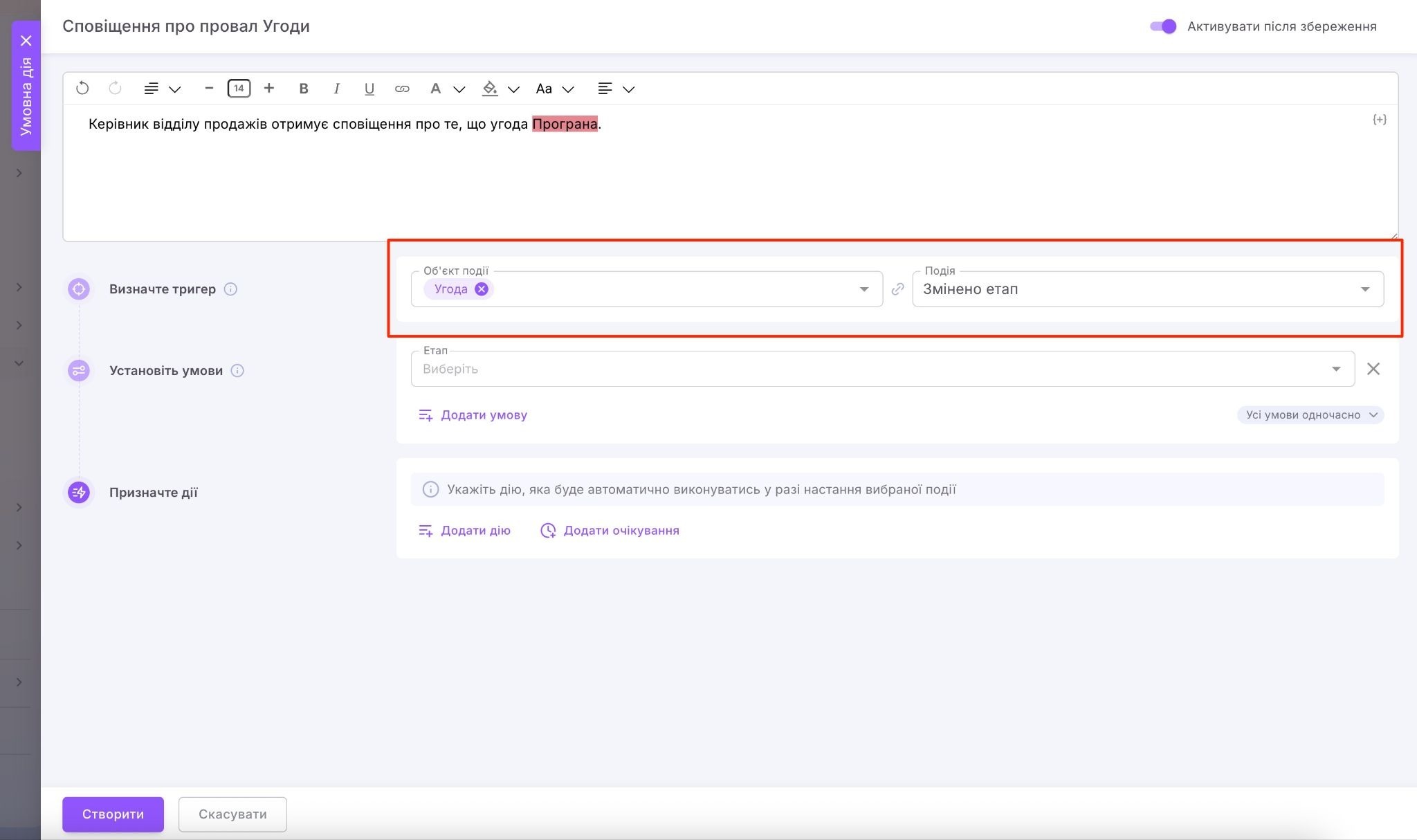
Task: Toggle Активувати після збереження switch
Action: click(1163, 26)
